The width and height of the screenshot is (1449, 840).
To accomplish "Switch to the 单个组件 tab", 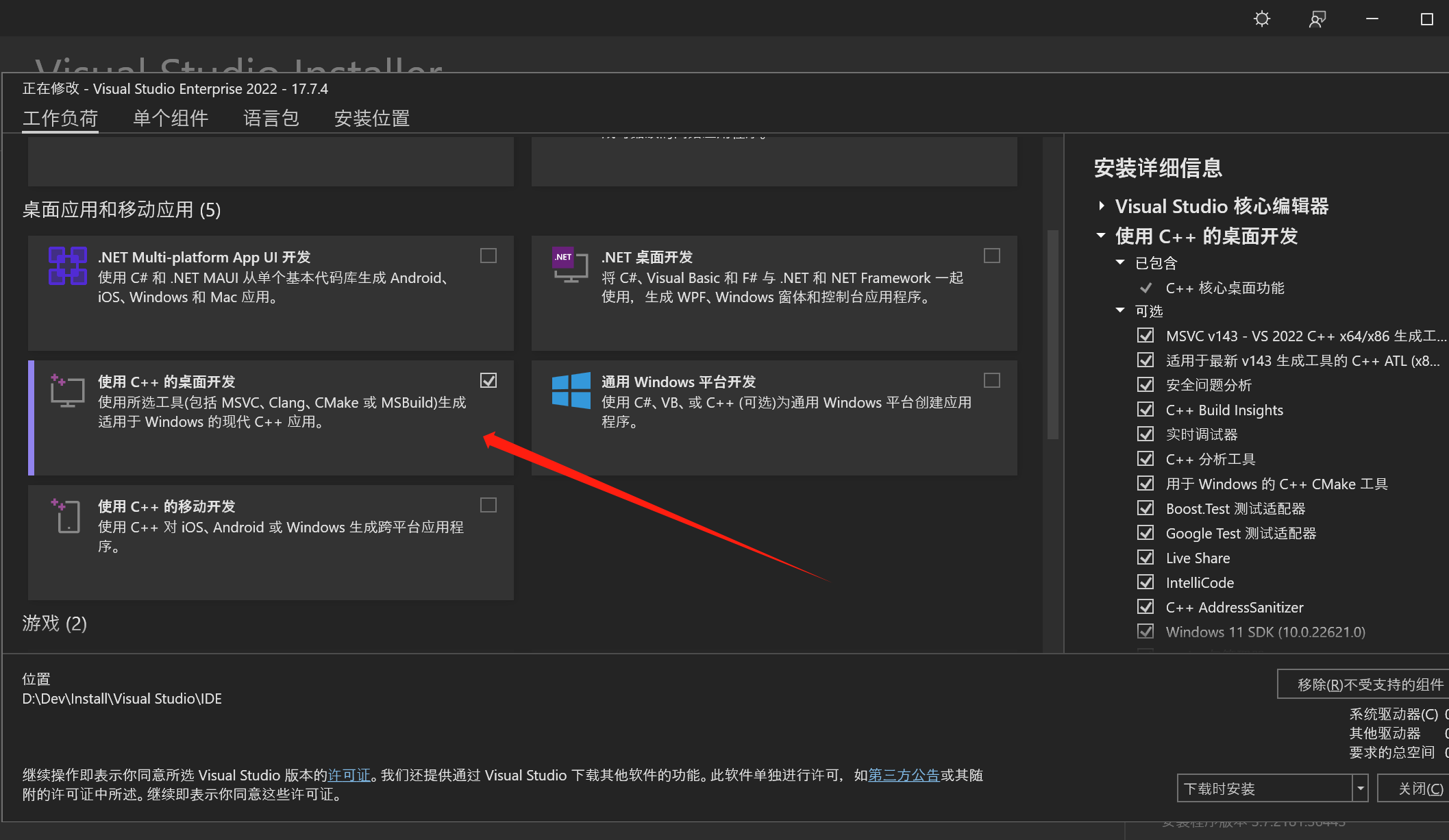I will click(171, 119).
